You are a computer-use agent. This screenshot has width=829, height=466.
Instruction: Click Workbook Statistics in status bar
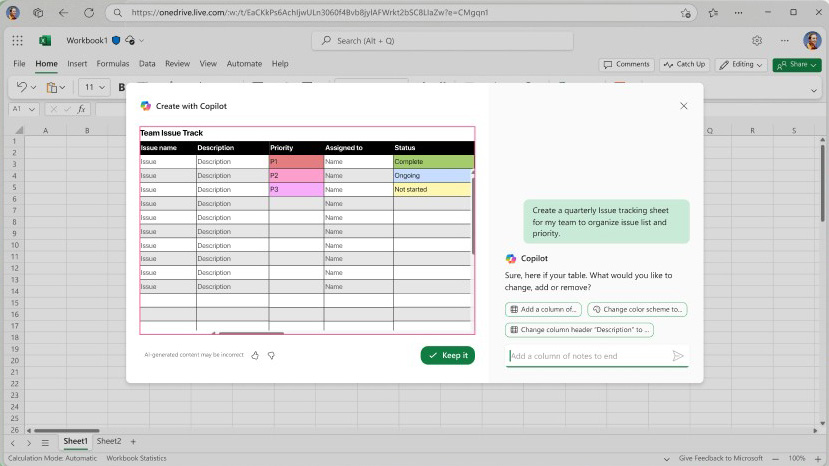[x=136, y=459]
